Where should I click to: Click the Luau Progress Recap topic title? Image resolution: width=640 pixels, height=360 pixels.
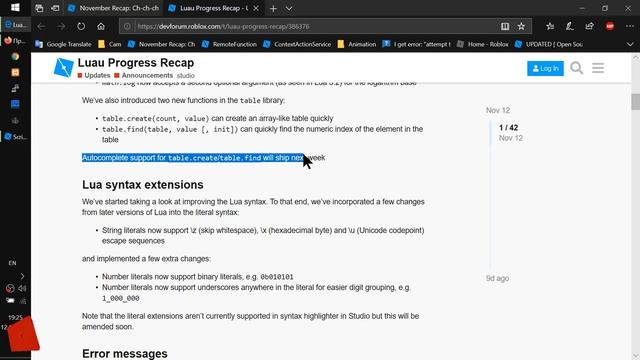pos(136,63)
